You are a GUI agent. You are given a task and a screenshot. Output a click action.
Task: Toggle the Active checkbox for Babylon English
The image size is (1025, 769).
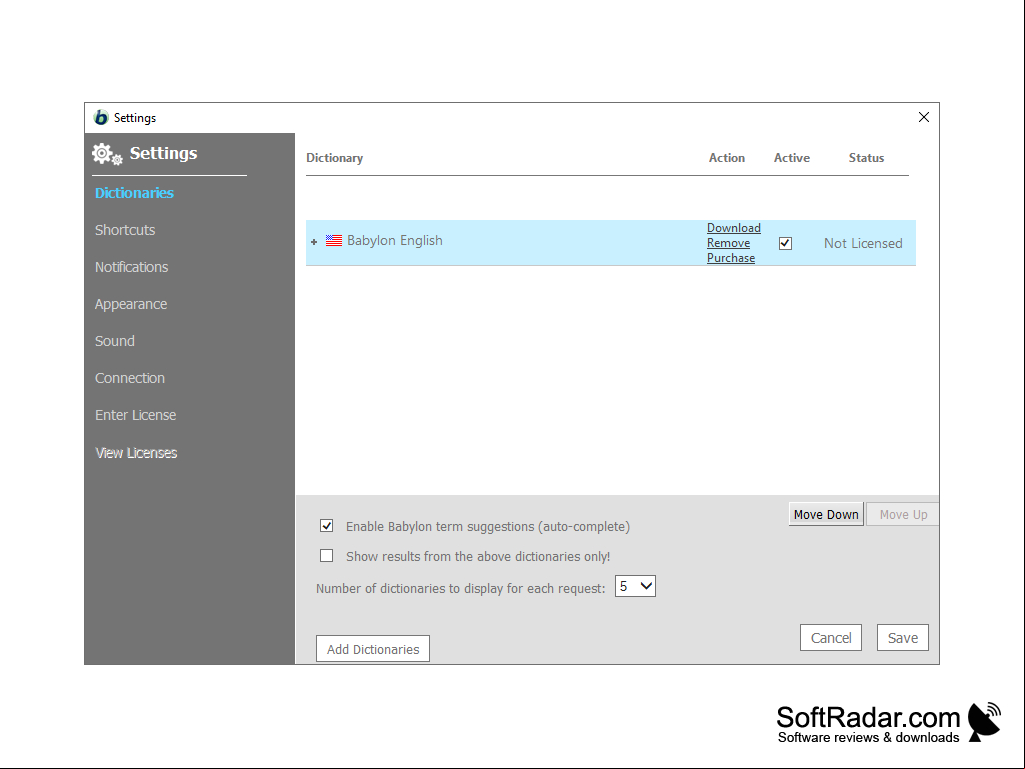pos(785,243)
